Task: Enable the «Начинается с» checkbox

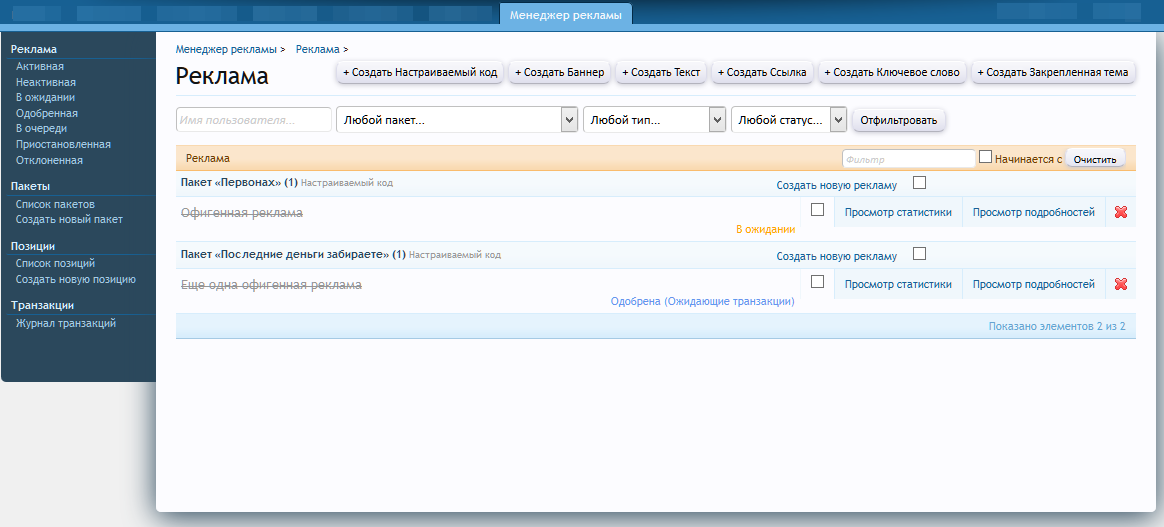Action: pyautogui.click(x=986, y=157)
